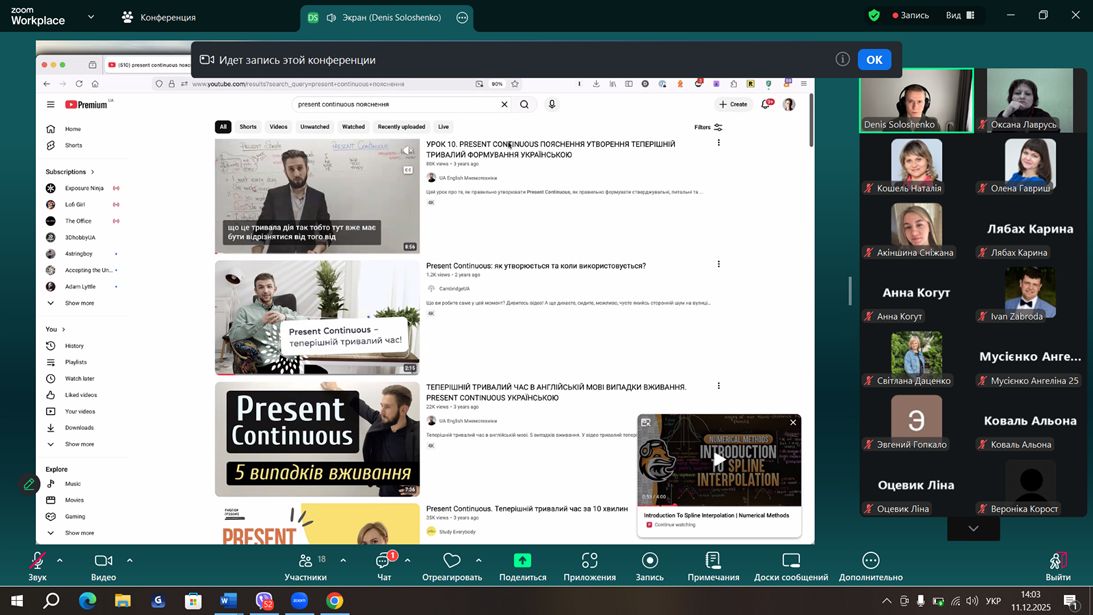Click the Share screen icon in Zoom toolbar
The width and height of the screenshot is (1093, 615).
522,561
